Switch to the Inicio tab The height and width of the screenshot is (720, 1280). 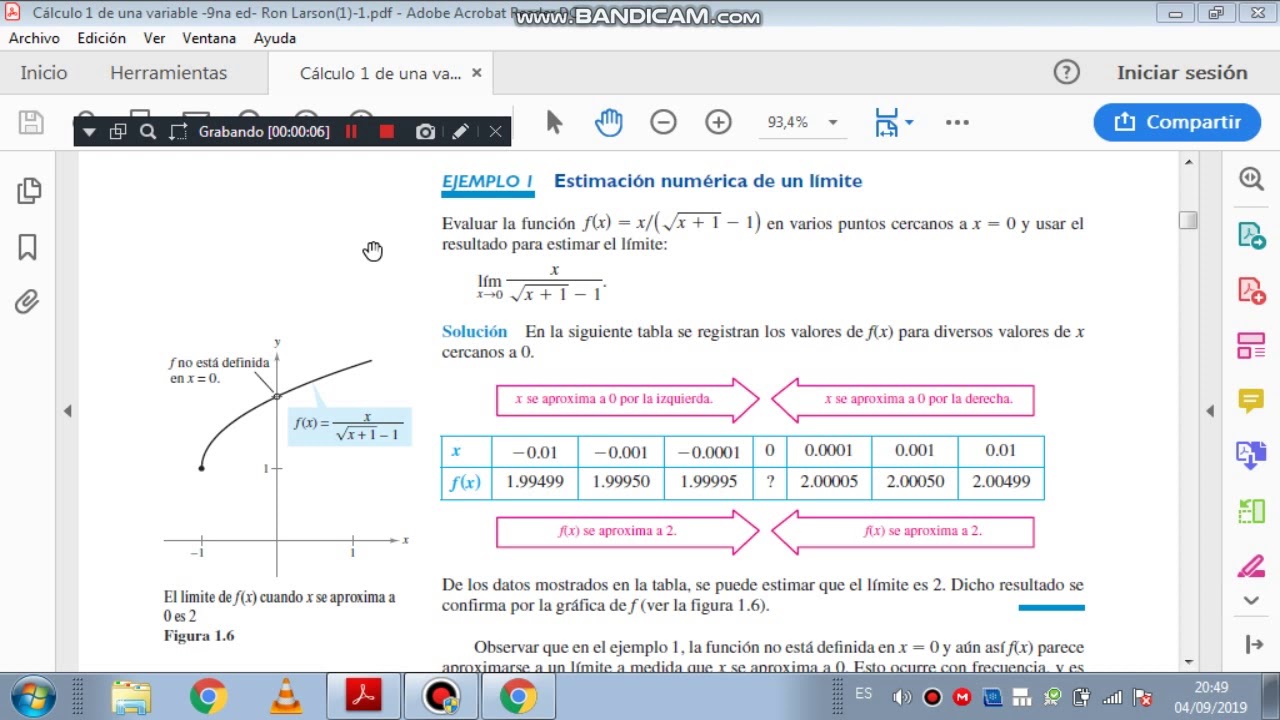[x=44, y=73]
